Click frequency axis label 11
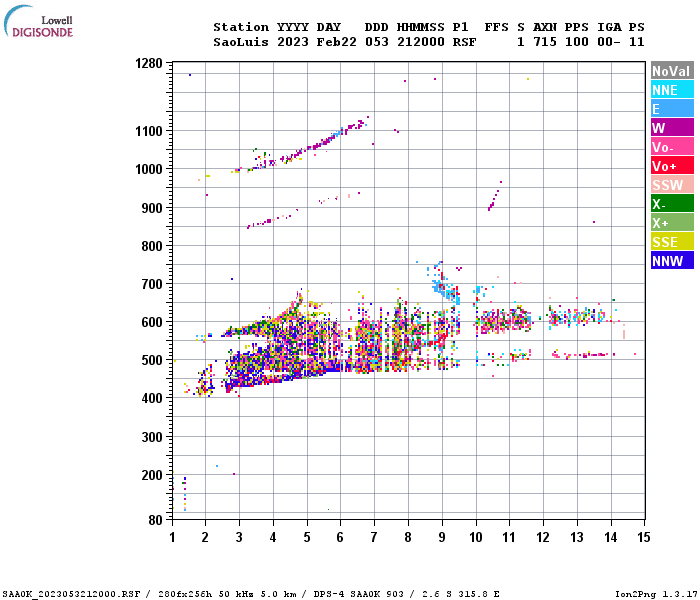This screenshot has height=600, width=700. pyautogui.click(x=509, y=537)
